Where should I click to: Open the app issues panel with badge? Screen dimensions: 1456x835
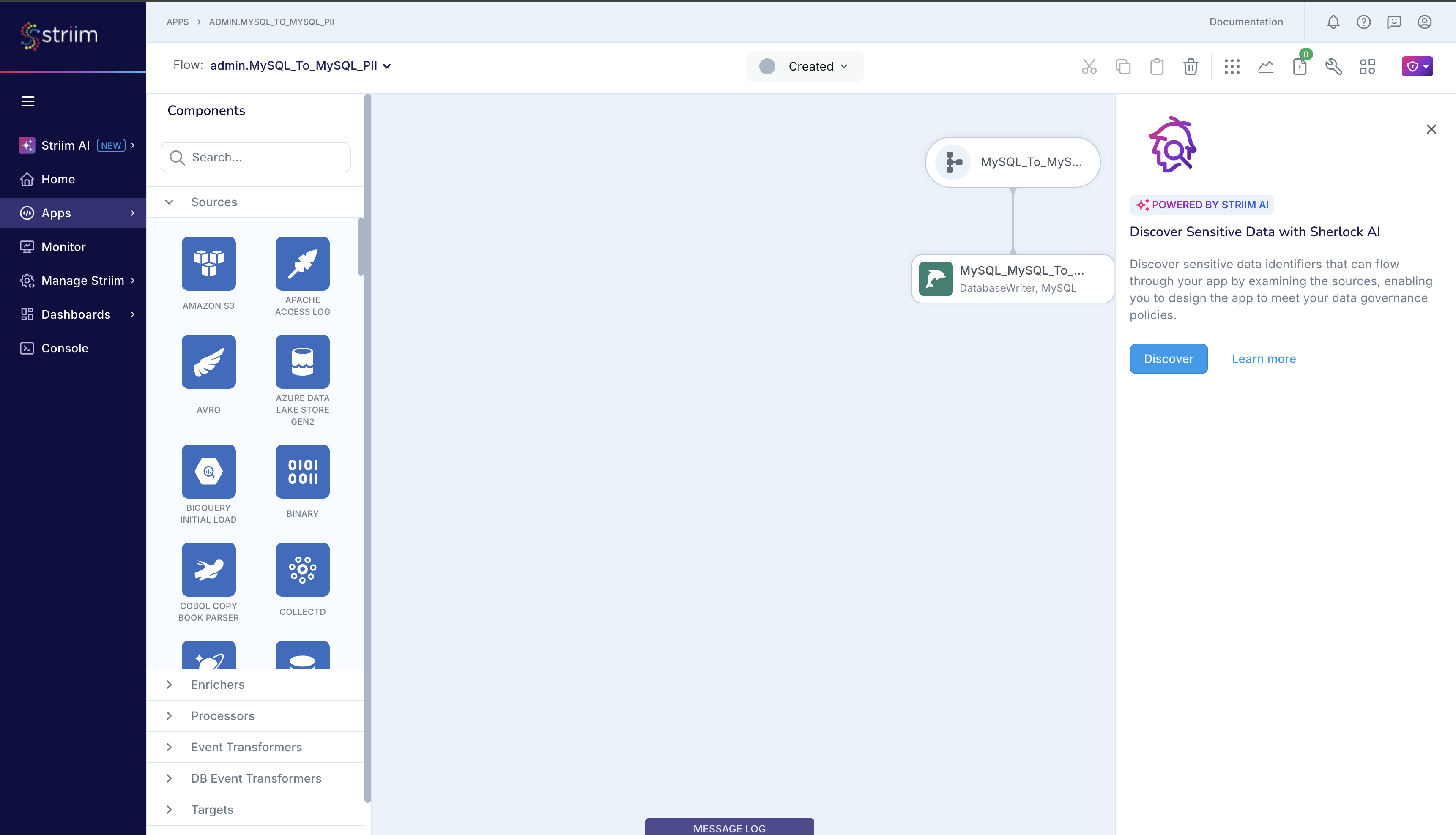click(x=1300, y=66)
